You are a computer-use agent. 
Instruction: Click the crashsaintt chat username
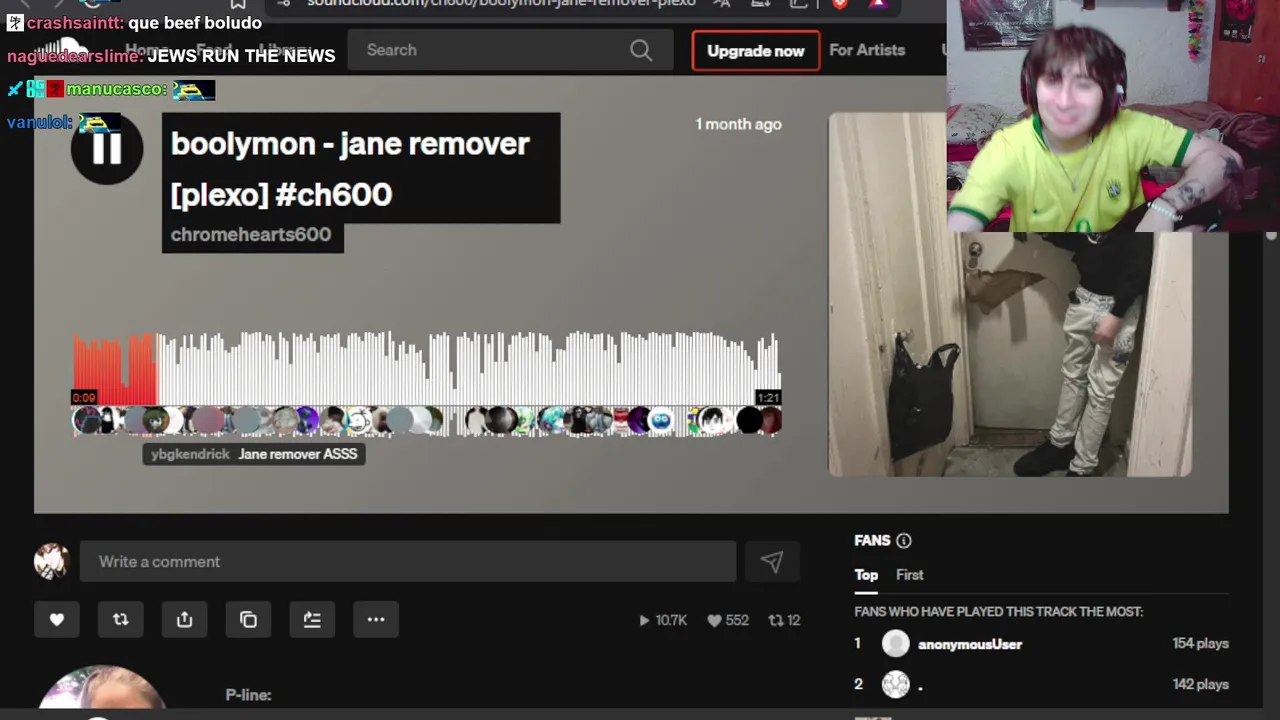click(x=75, y=23)
